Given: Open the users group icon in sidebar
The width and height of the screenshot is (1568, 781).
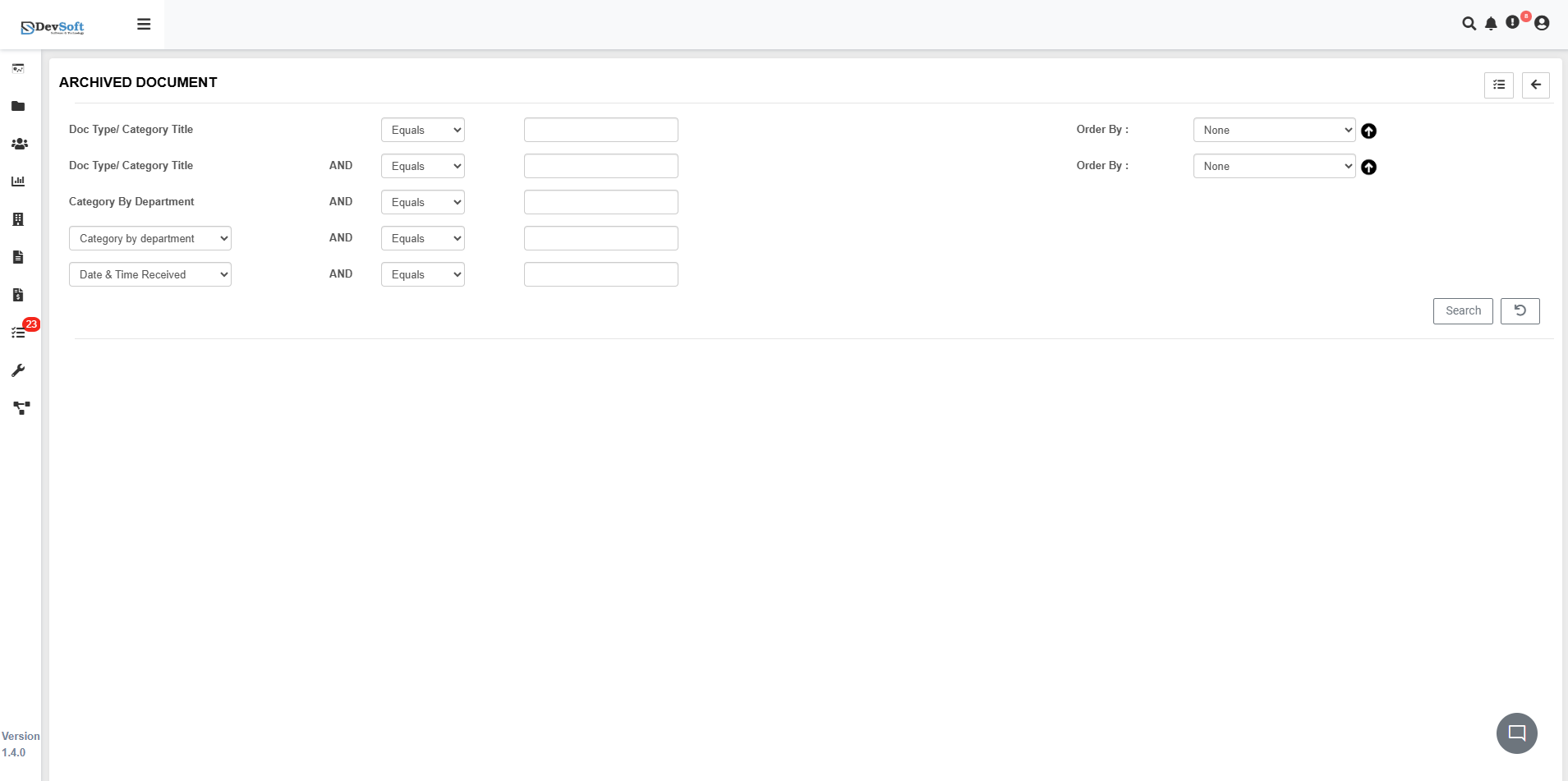Looking at the screenshot, I should (x=18, y=144).
